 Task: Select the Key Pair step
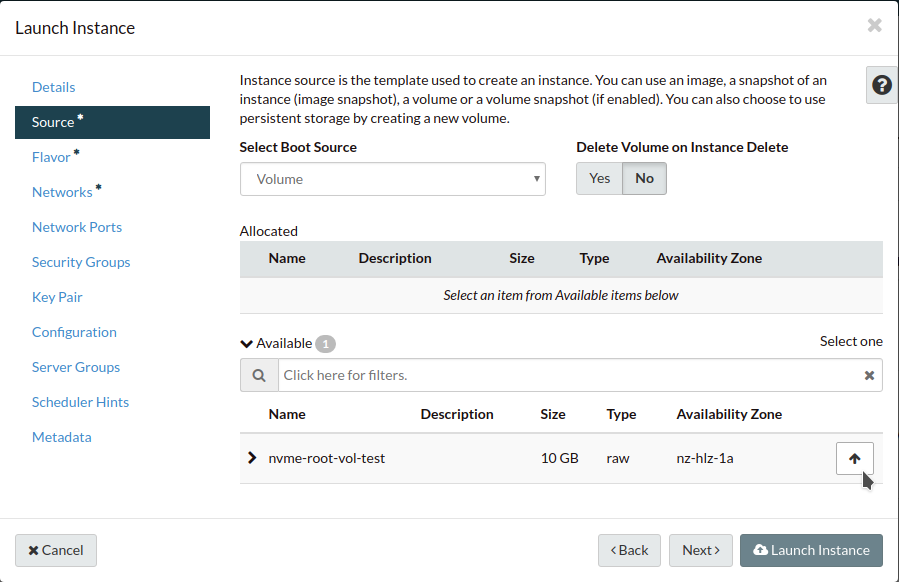pyautogui.click(x=57, y=297)
